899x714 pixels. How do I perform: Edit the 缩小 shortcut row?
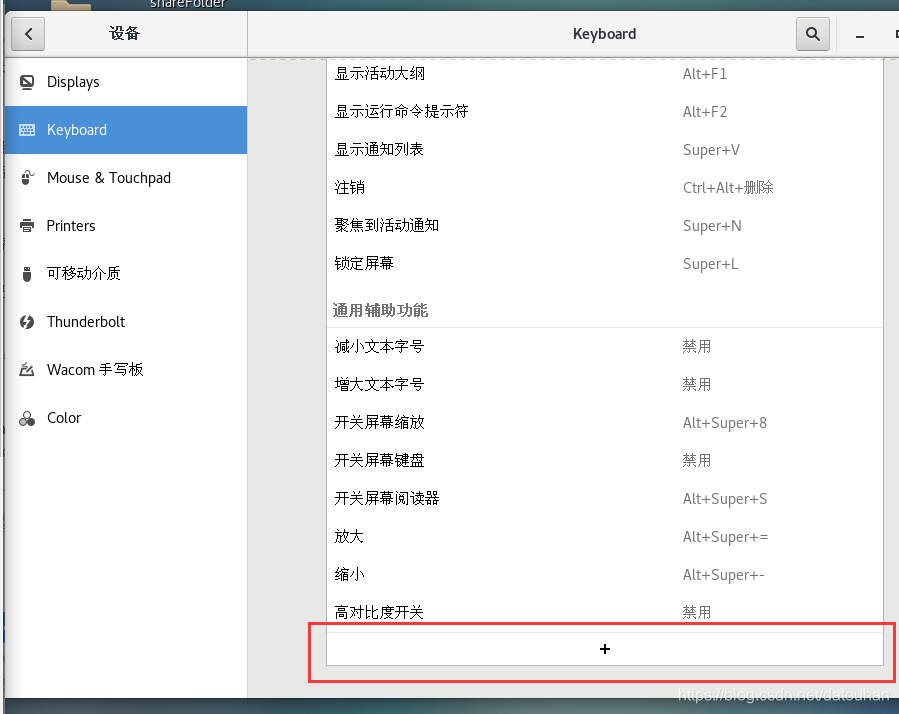click(x=605, y=574)
